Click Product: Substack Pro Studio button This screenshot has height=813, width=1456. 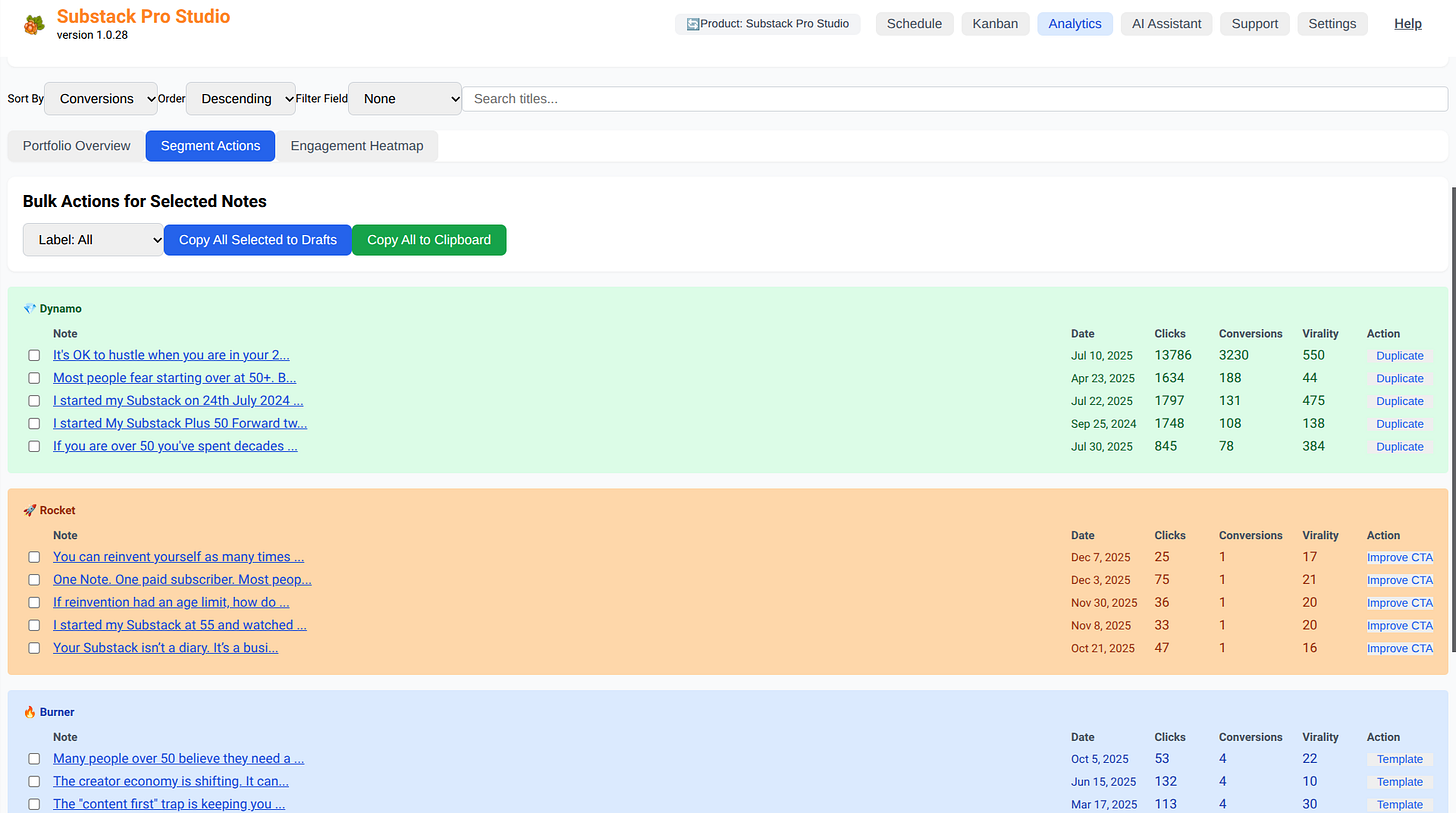coord(768,24)
